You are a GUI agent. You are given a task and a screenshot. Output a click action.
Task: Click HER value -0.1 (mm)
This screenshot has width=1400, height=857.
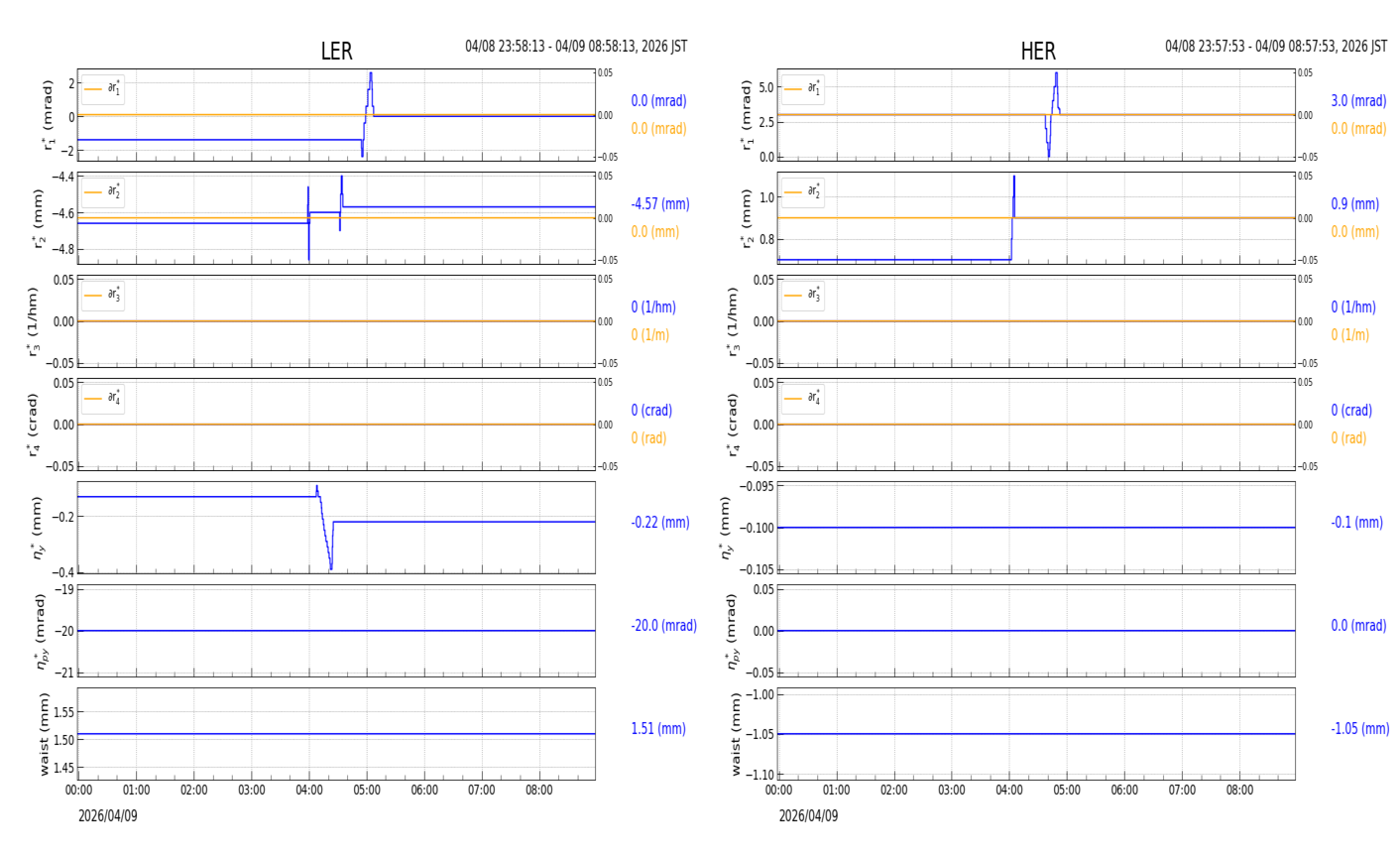(1356, 523)
